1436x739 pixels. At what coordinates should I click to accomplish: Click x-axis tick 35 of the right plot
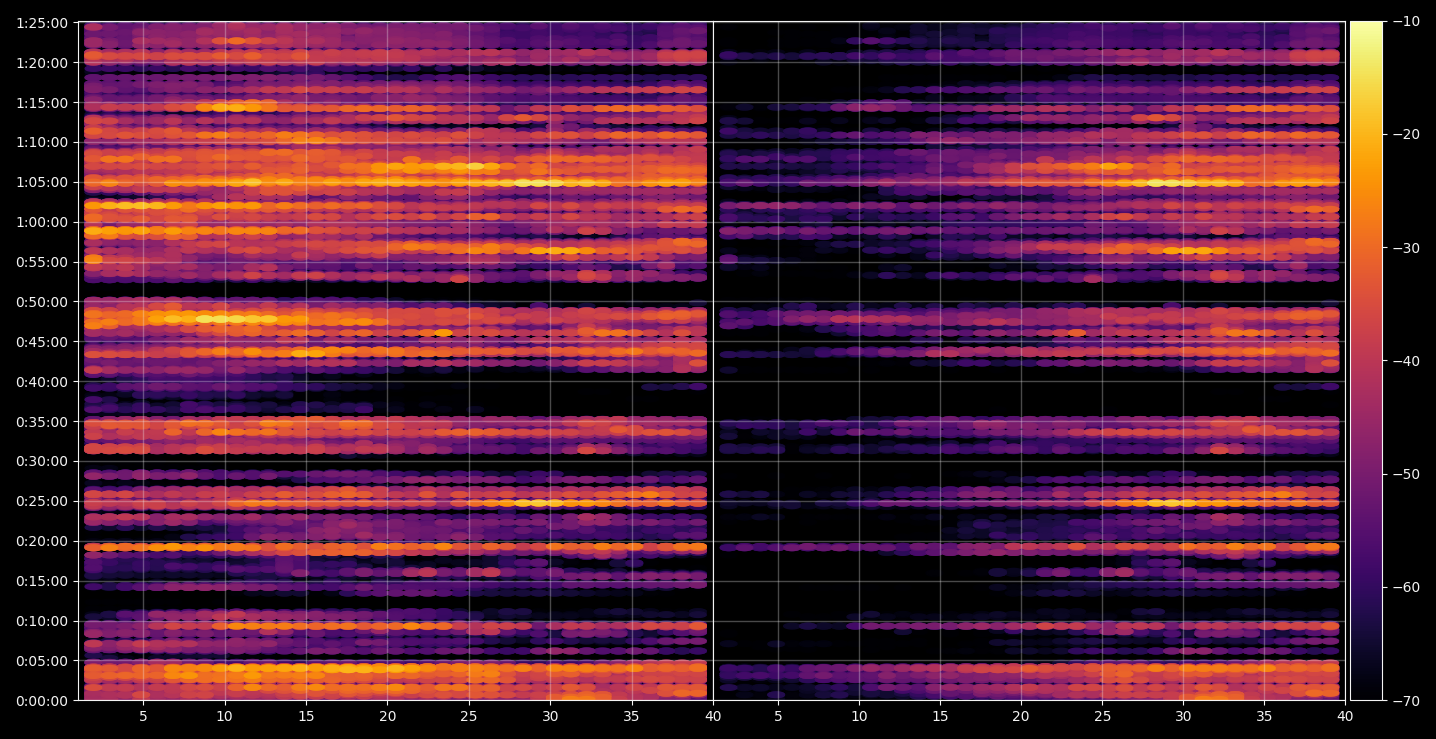pos(1265,716)
